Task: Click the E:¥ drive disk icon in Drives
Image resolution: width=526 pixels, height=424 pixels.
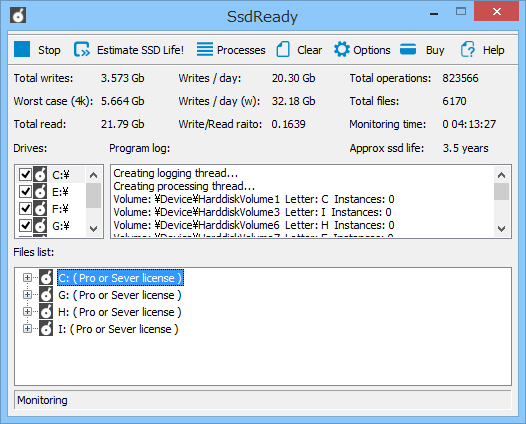Action: tap(40, 192)
